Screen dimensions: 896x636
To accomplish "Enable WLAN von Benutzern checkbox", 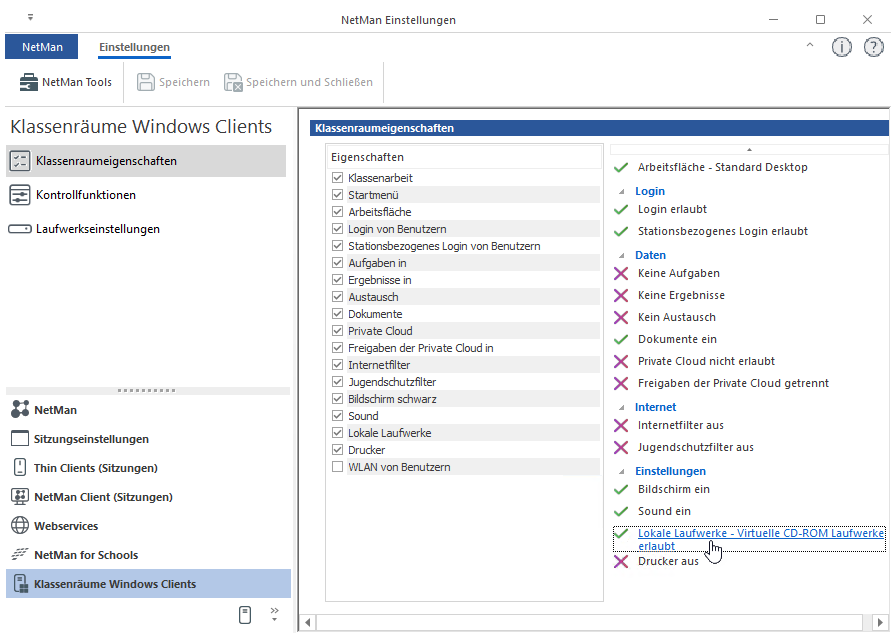I will [x=337, y=467].
